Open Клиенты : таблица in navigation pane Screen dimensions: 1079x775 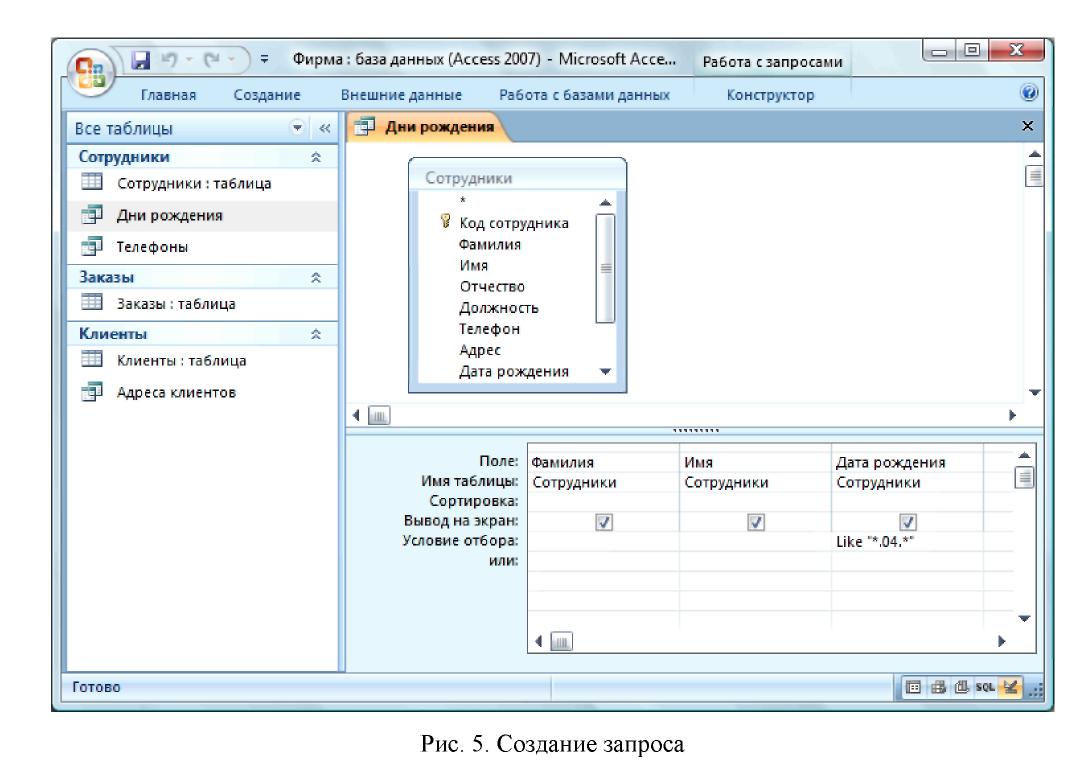pos(182,360)
